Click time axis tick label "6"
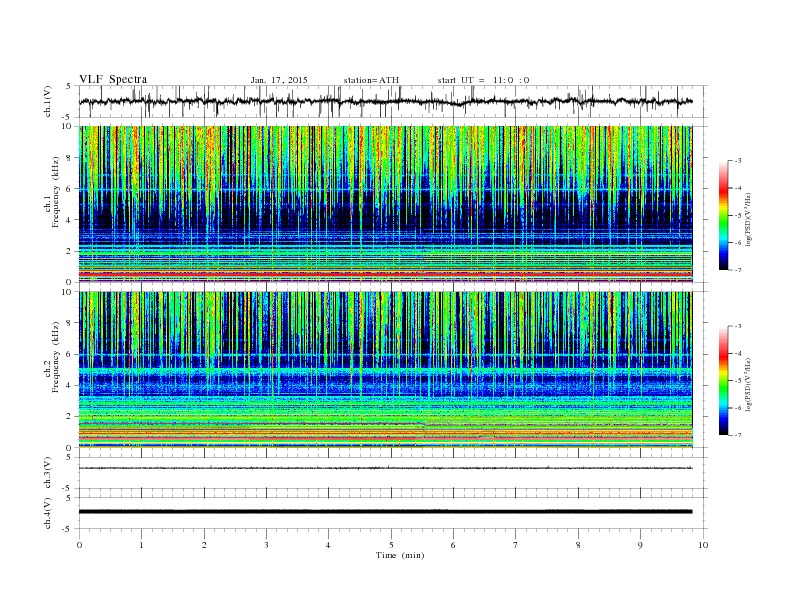 tap(453, 545)
